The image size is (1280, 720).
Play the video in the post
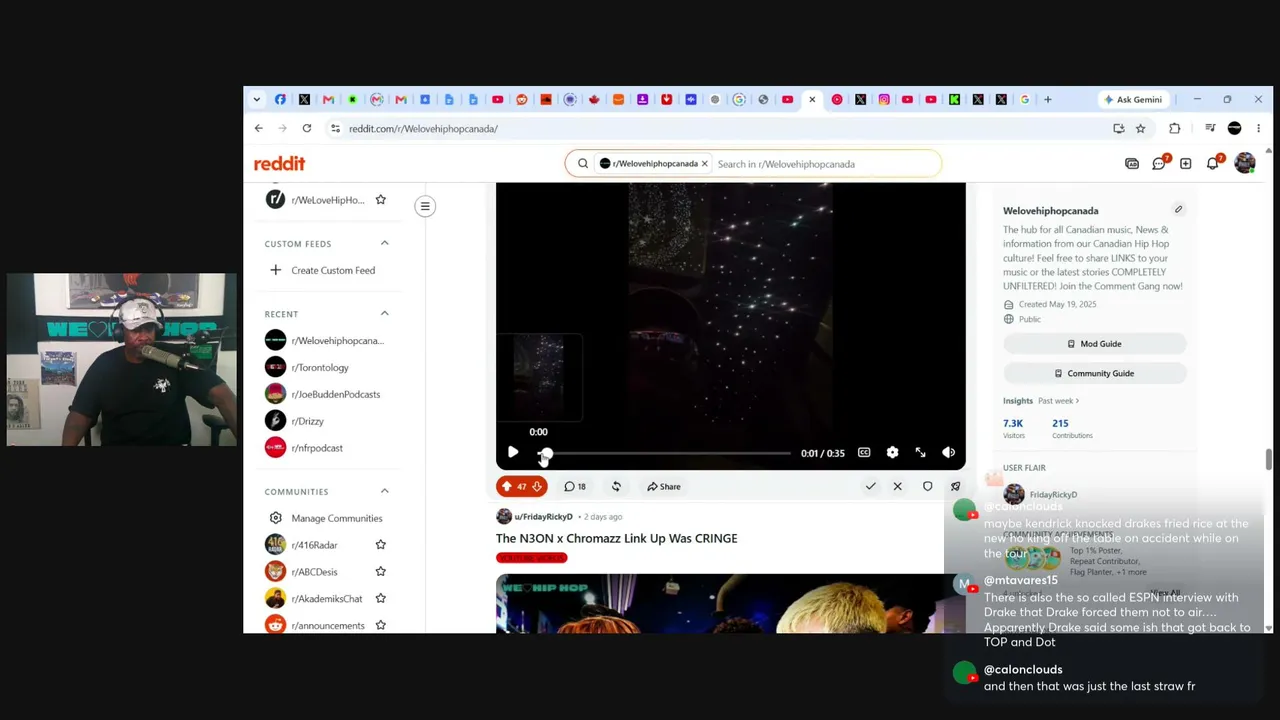tap(513, 453)
